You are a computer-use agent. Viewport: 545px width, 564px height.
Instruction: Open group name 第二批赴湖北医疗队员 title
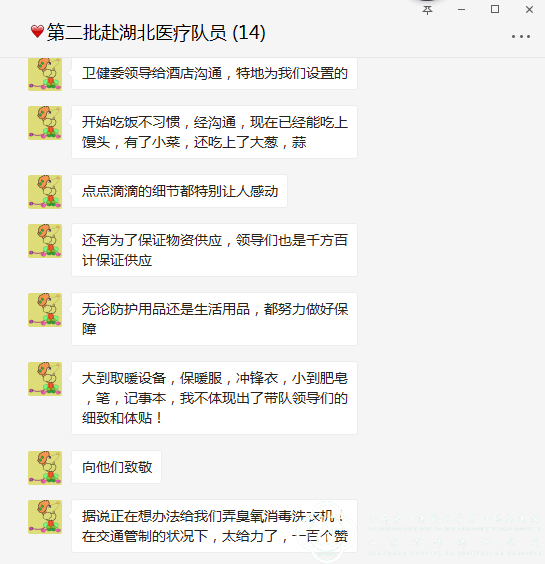[x=156, y=32]
